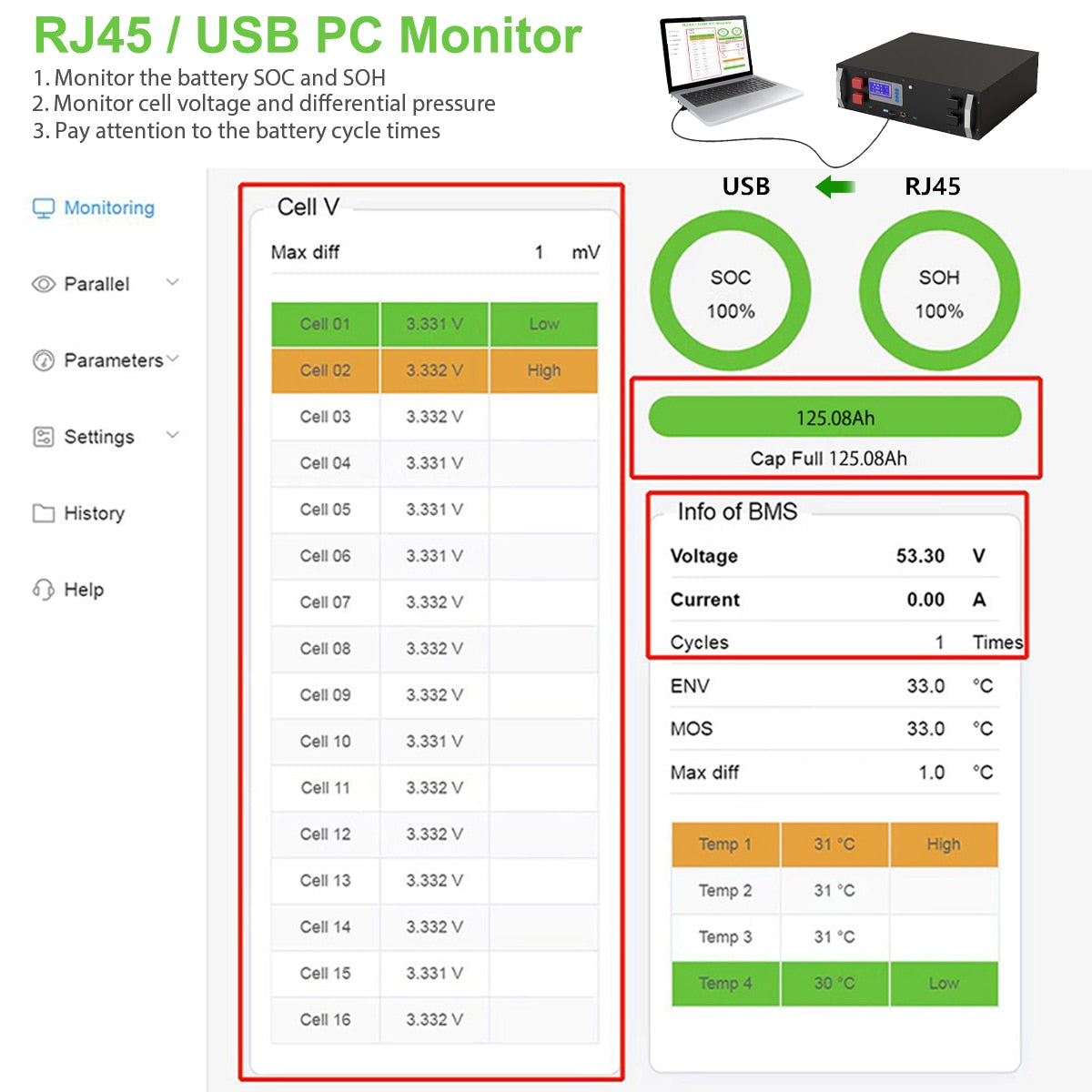Click the Info of BMS header
Viewport: 1092px width, 1092px height.
tap(735, 511)
